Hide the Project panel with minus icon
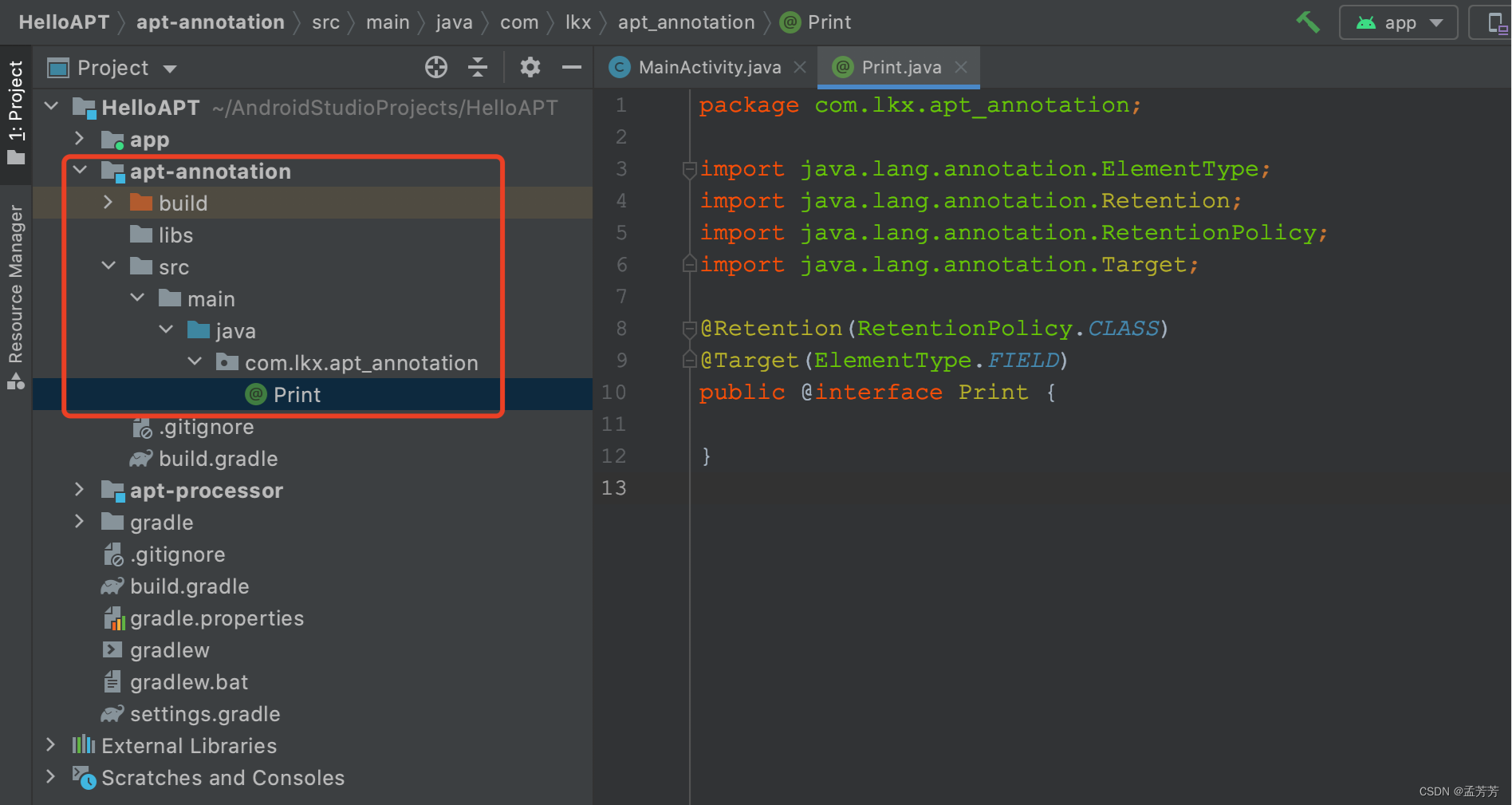 [572, 67]
